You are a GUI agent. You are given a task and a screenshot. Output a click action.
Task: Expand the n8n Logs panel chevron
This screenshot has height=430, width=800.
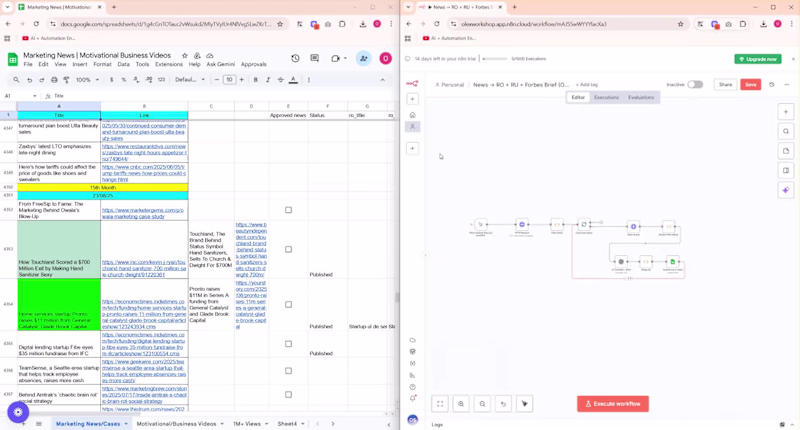pyautogui.click(x=792, y=424)
